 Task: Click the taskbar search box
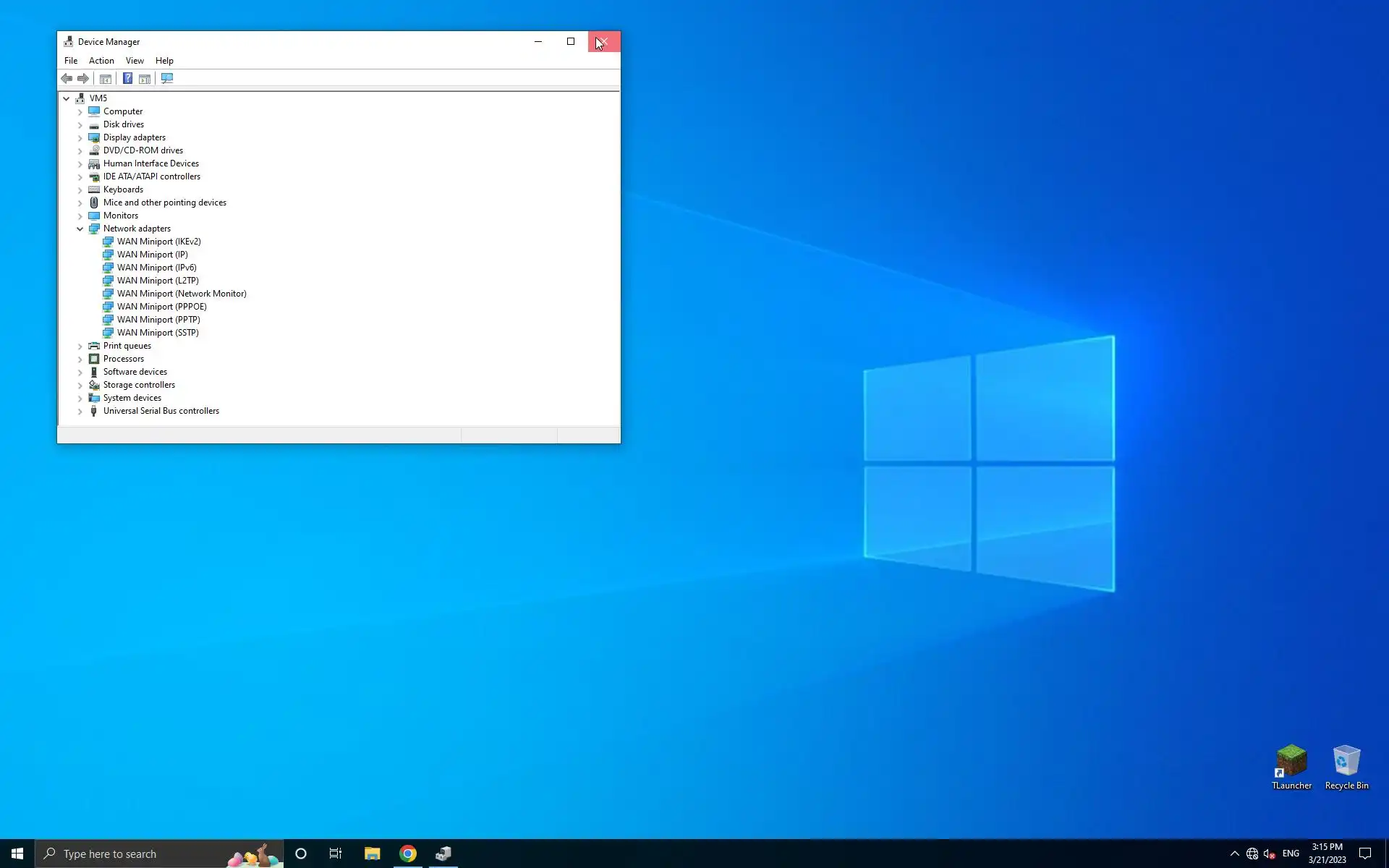(x=145, y=854)
